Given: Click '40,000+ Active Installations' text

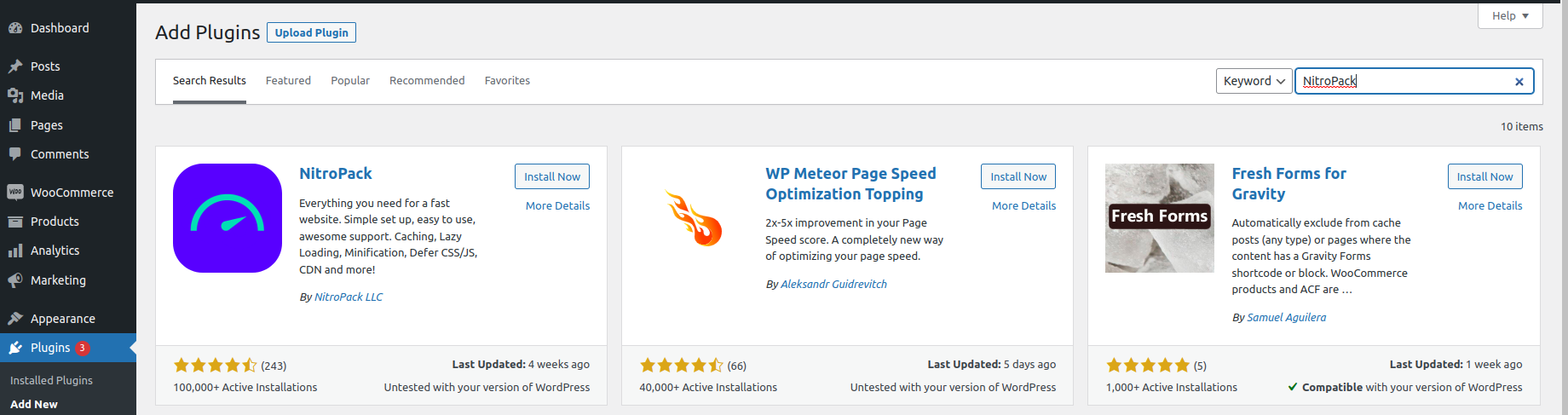Looking at the screenshot, I should [x=708, y=388].
